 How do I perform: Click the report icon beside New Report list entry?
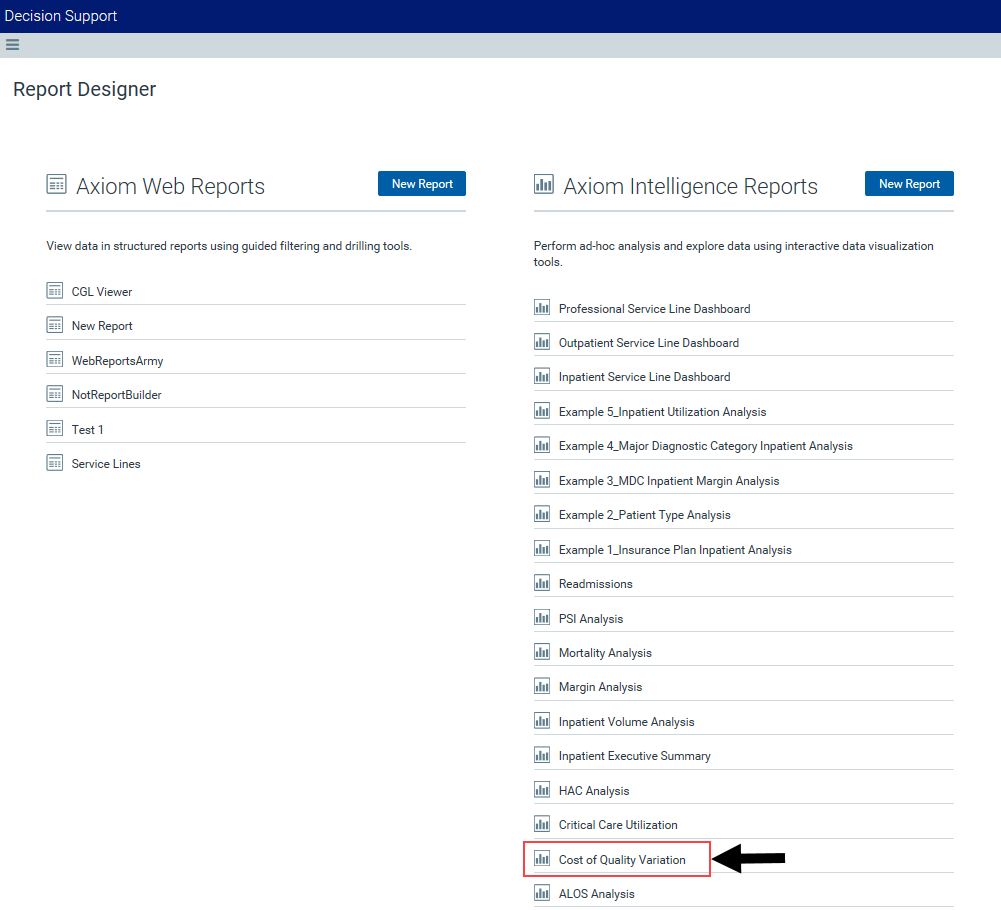55,325
